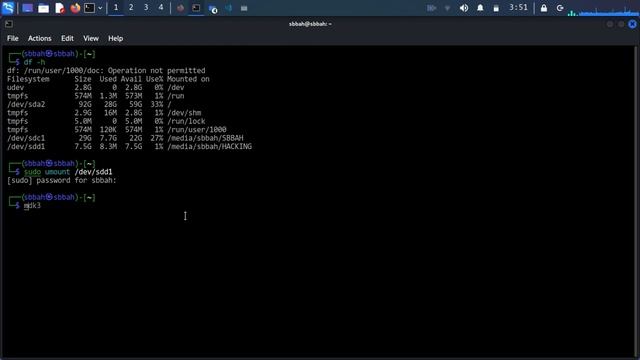Launch Firefox from the top panel

(x=75, y=8)
